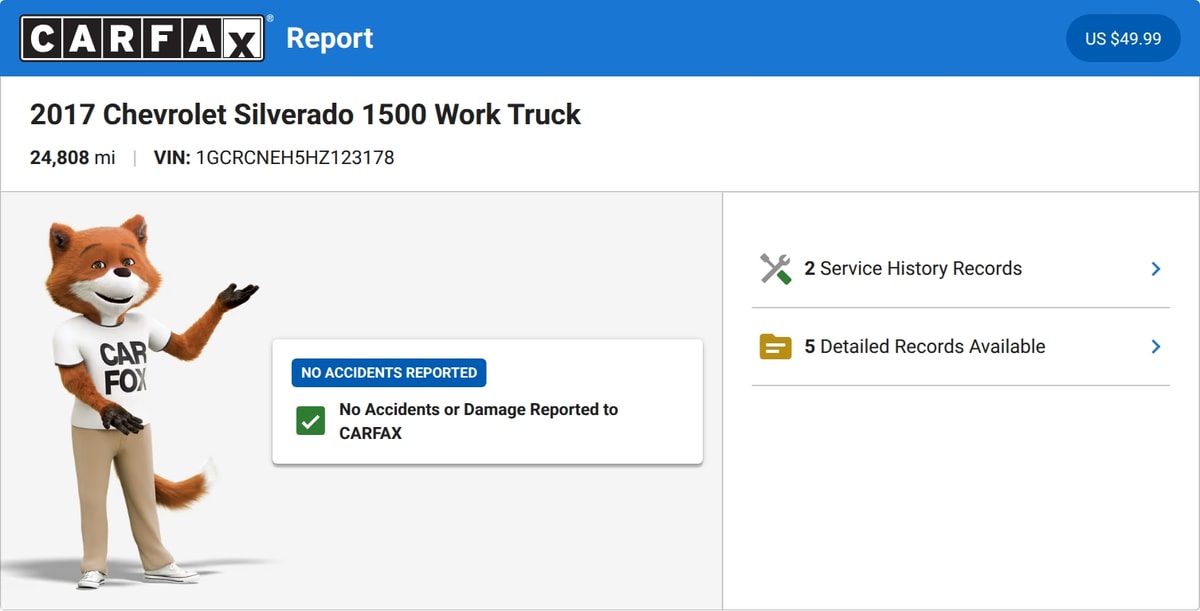1200x611 pixels.
Task: Select the VIN number 1GCRCNEH5HZ123178
Action: [295, 157]
